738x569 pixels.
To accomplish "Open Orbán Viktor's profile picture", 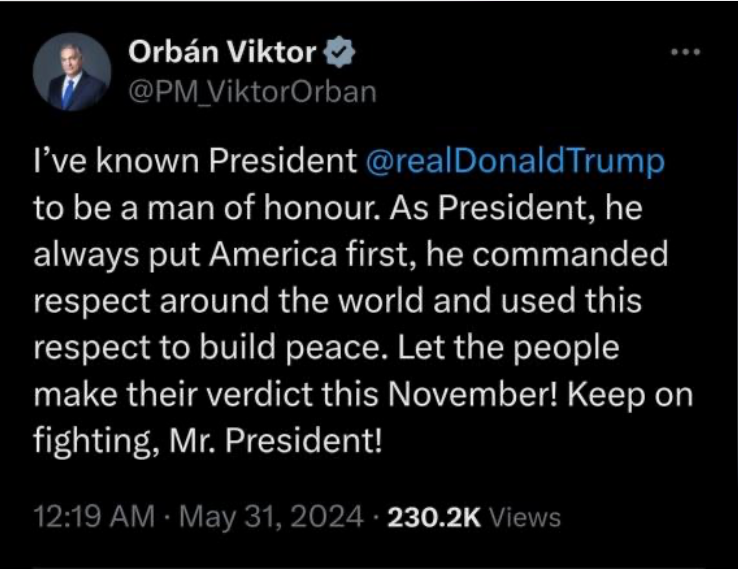I will tap(71, 72).
